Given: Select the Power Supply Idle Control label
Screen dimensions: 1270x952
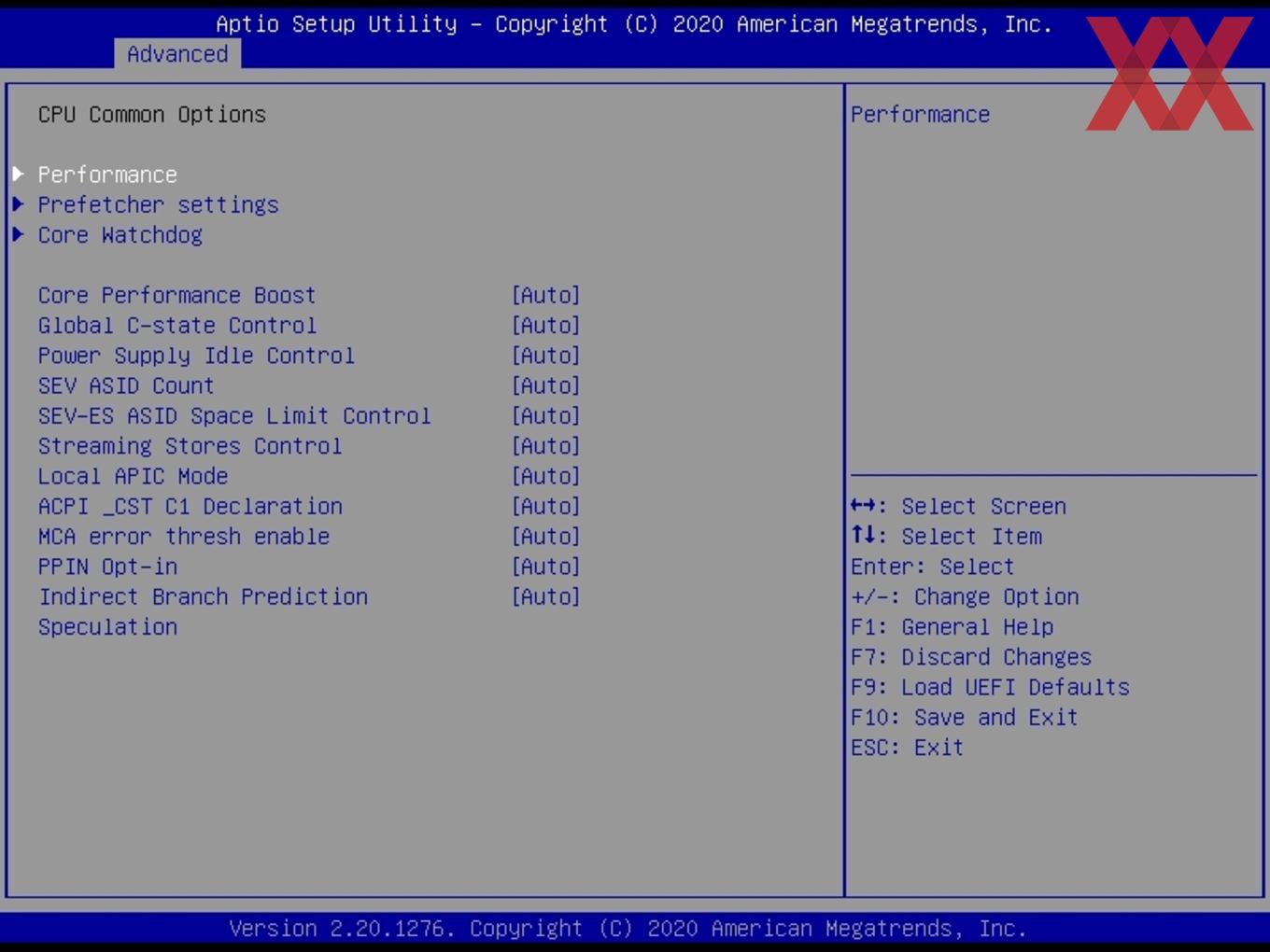Looking at the screenshot, I should [196, 356].
